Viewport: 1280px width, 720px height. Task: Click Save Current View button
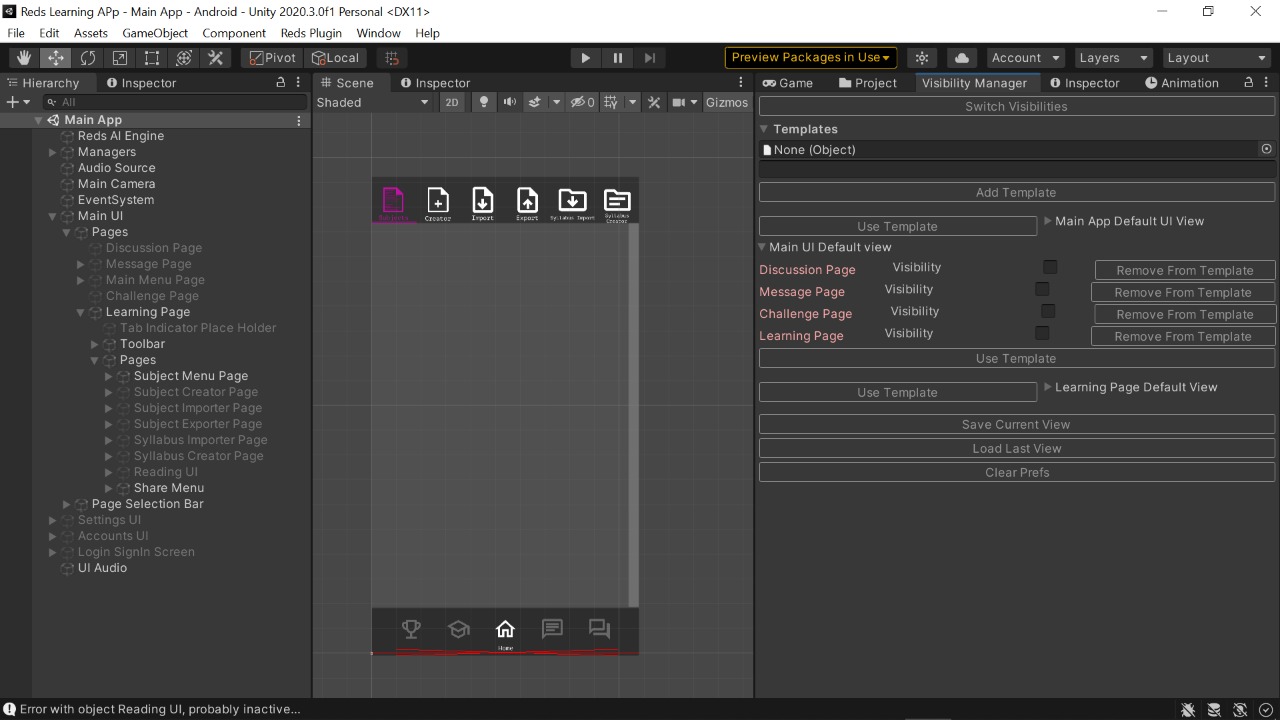click(1016, 424)
